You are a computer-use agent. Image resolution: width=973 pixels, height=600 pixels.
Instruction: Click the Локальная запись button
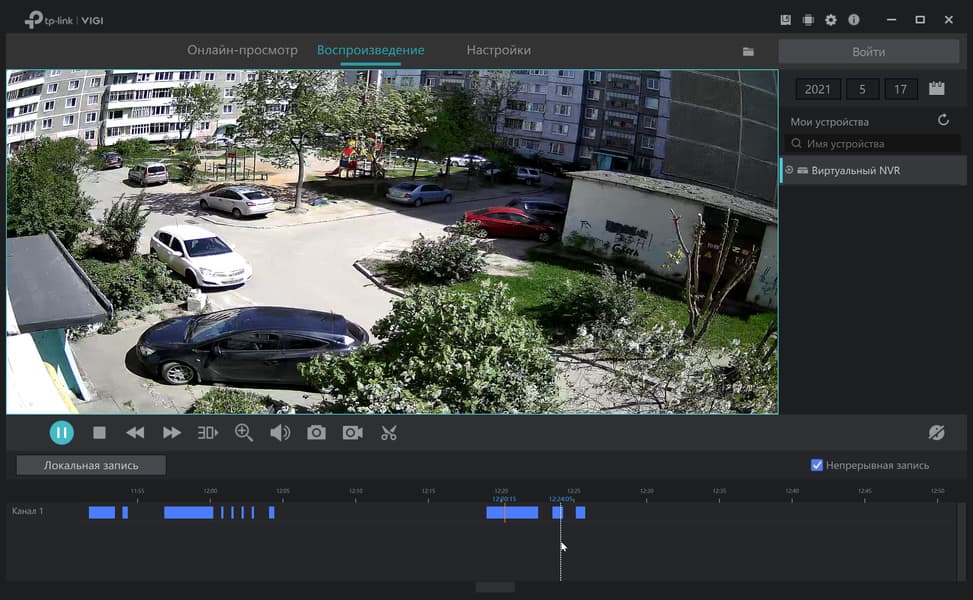(91, 465)
